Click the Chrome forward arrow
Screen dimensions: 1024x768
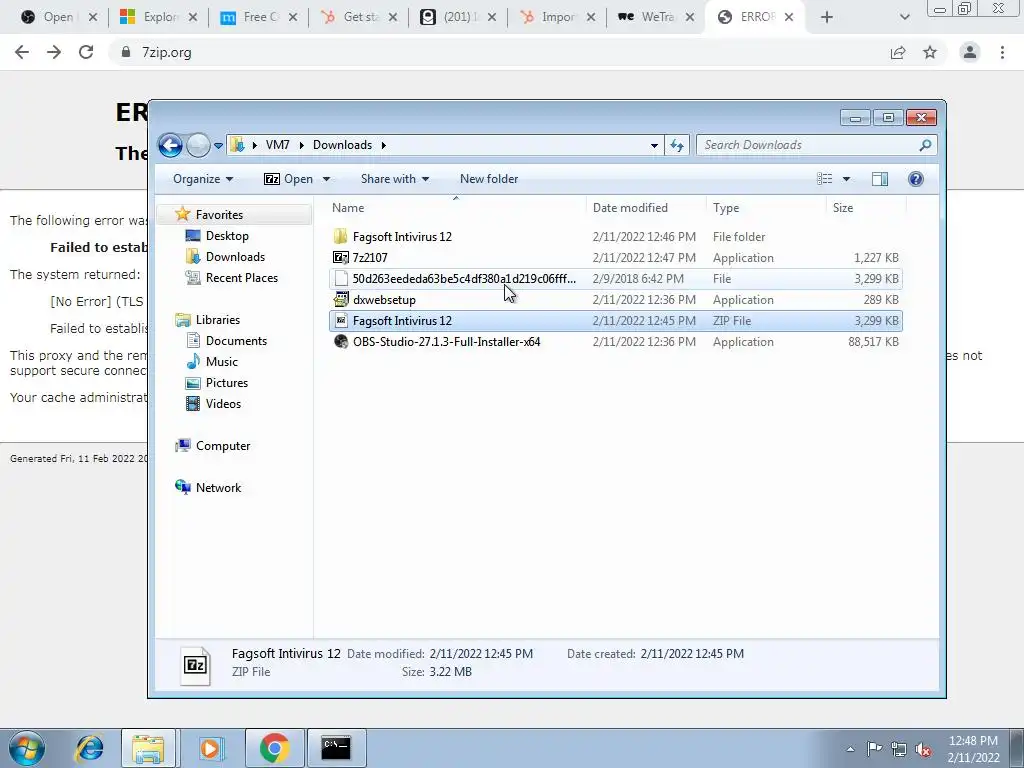(x=54, y=52)
